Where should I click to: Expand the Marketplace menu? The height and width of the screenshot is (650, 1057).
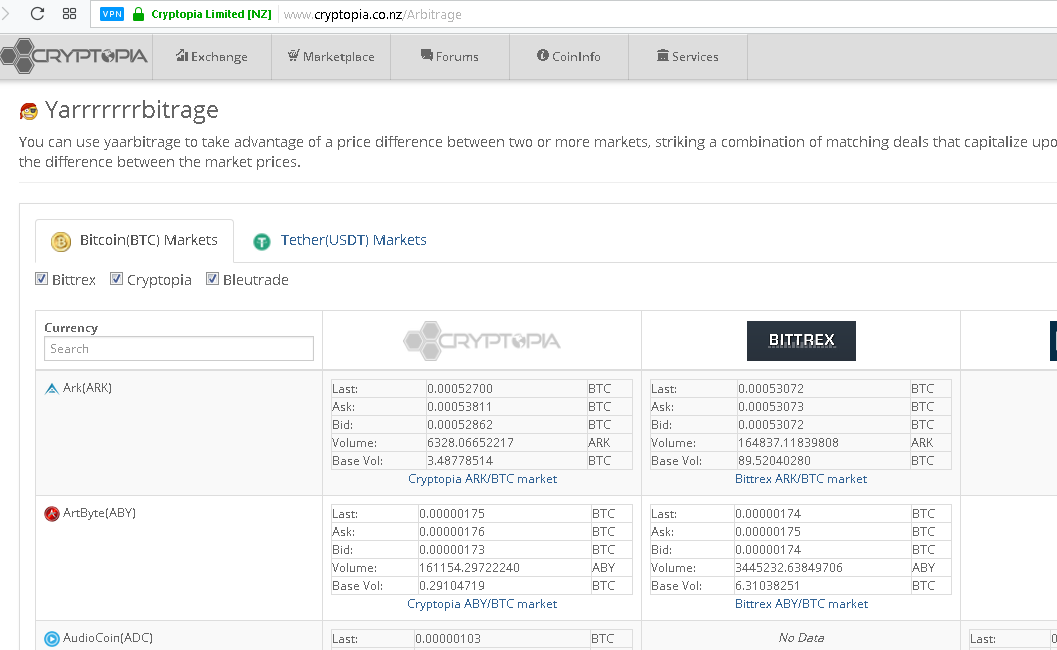coord(330,57)
